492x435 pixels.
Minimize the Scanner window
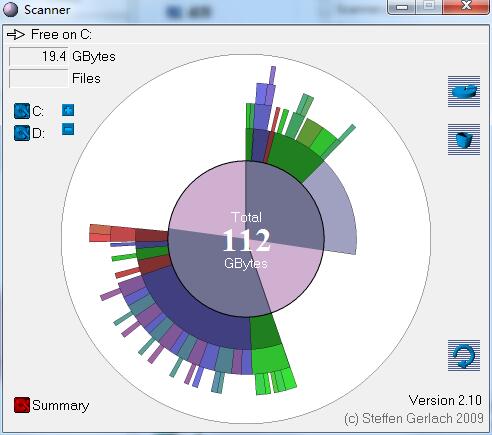[x=402, y=7]
